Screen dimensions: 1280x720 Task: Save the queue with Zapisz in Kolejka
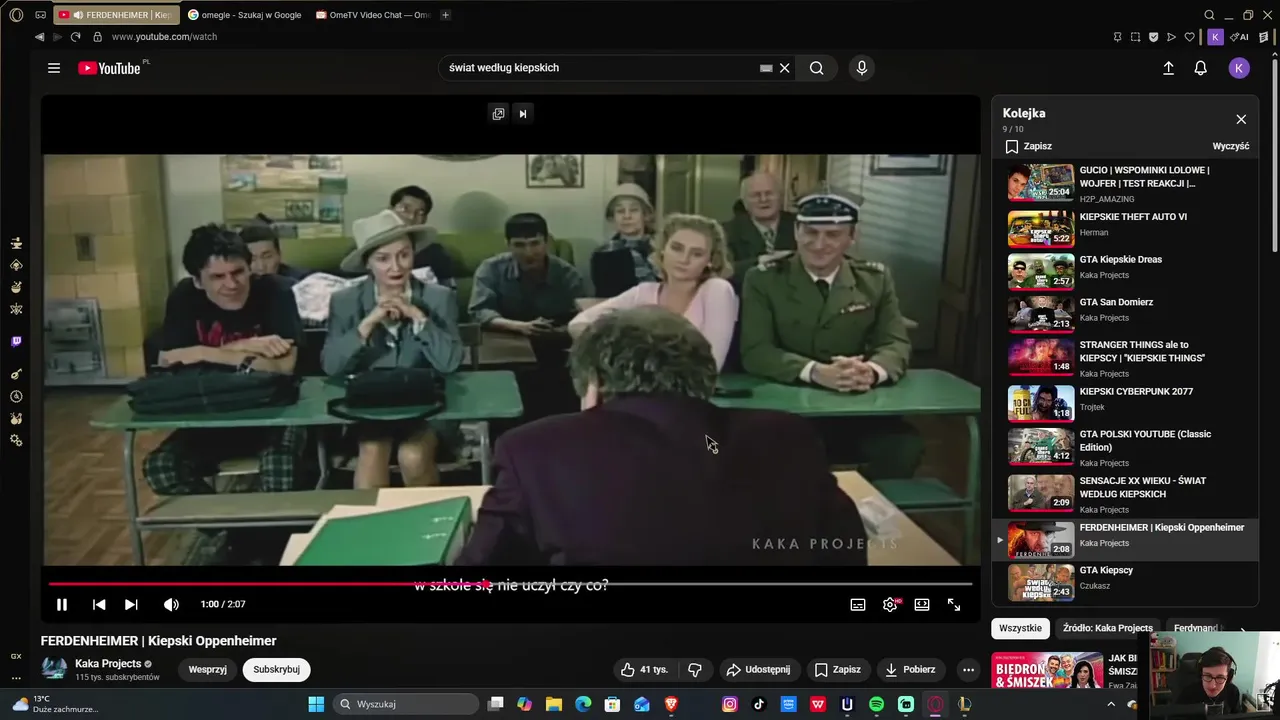[1029, 146]
